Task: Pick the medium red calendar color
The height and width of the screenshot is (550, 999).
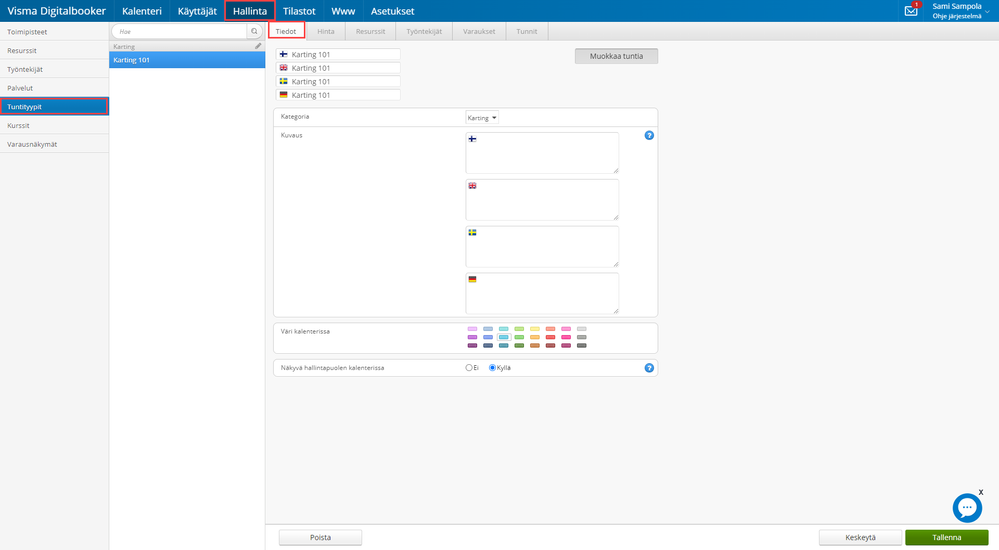Action: coord(550,337)
